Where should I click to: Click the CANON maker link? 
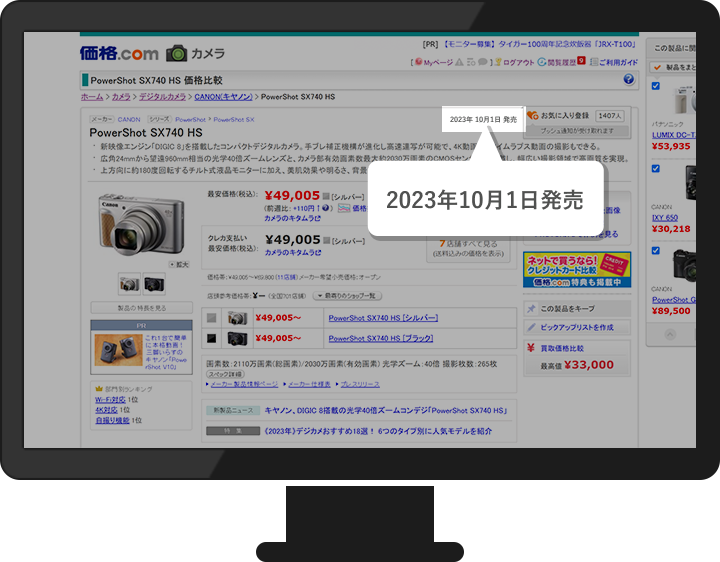pyautogui.click(x=129, y=119)
